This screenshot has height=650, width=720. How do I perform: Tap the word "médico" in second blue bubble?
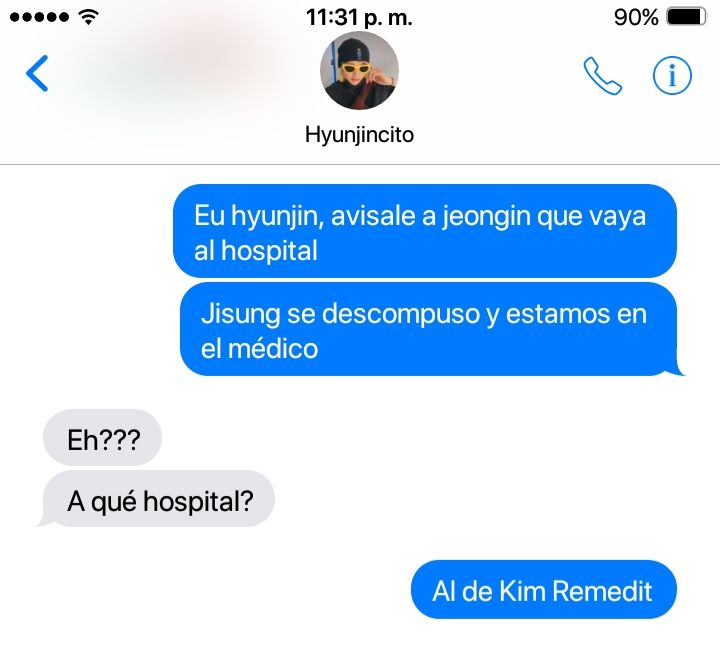(273, 348)
